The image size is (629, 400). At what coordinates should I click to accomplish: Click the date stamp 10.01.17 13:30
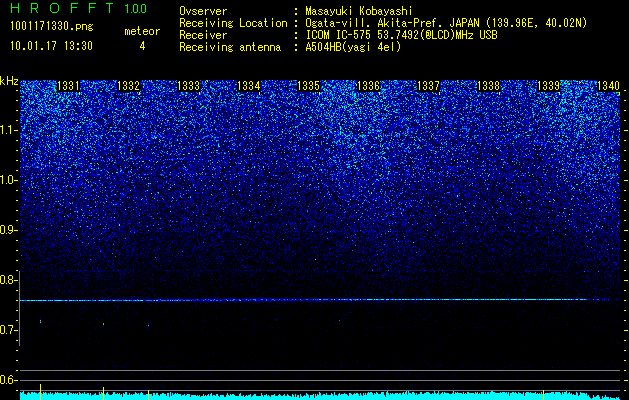[x=51, y=46]
